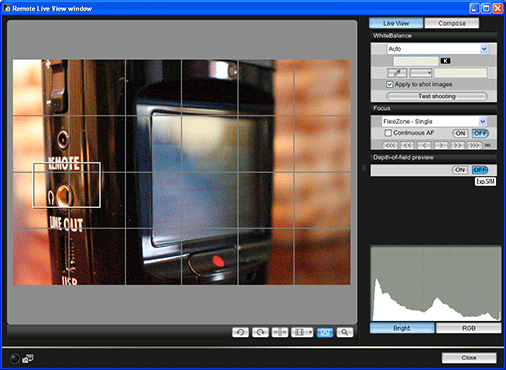
Task: Click the lens icon in bottom-left corner
Action: pos(15,359)
